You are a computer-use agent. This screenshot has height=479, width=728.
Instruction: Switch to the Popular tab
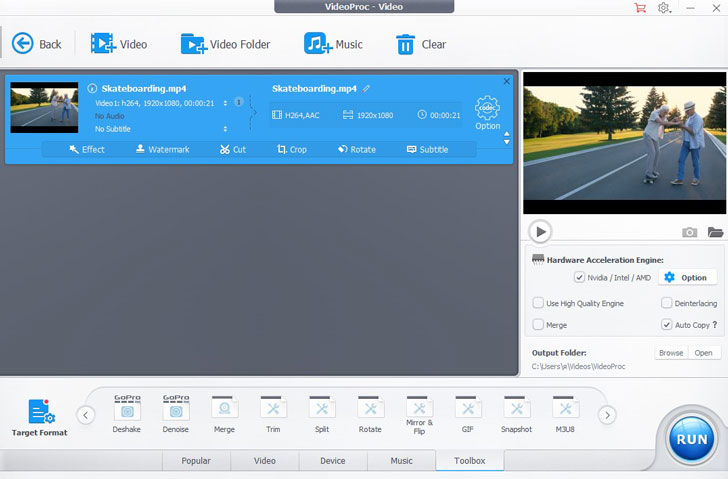pos(196,460)
